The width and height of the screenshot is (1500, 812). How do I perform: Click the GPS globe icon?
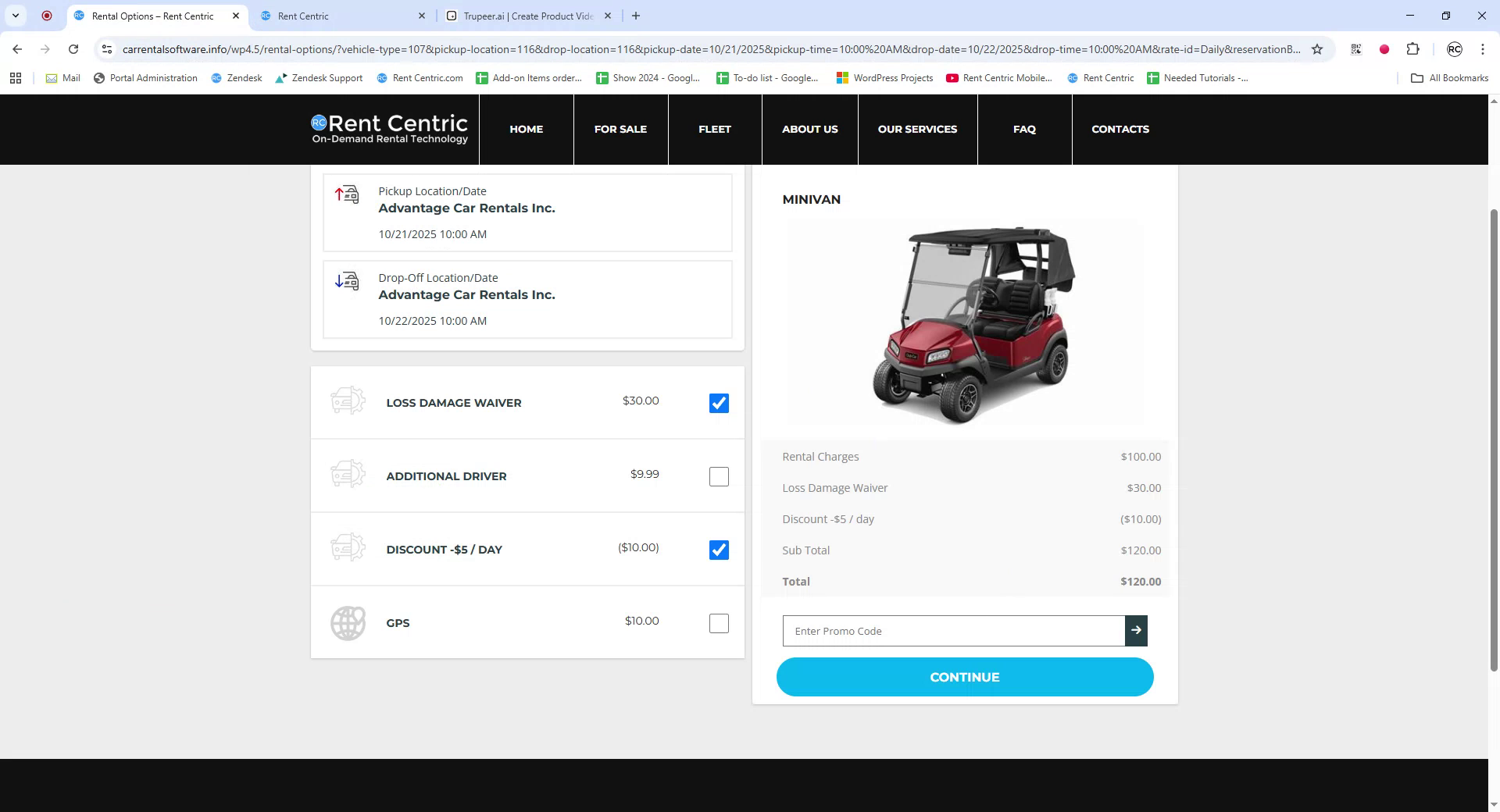click(x=348, y=623)
